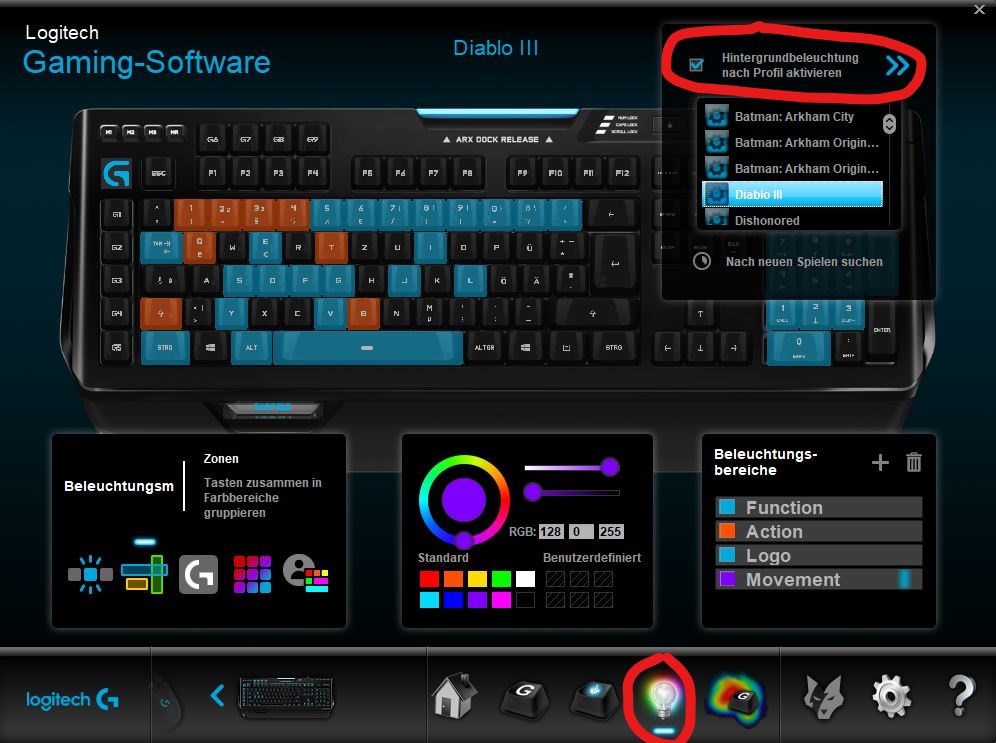Image resolution: width=996 pixels, height=743 pixels.
Task: Open the key press heat map icon
Action: (737, 699)
